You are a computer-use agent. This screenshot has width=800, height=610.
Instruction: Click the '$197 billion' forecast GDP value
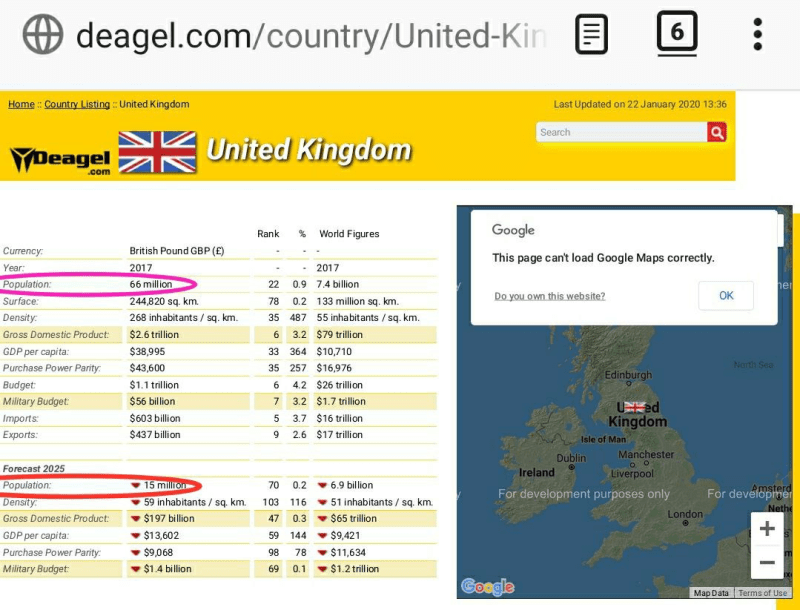[x=169, y=518]
